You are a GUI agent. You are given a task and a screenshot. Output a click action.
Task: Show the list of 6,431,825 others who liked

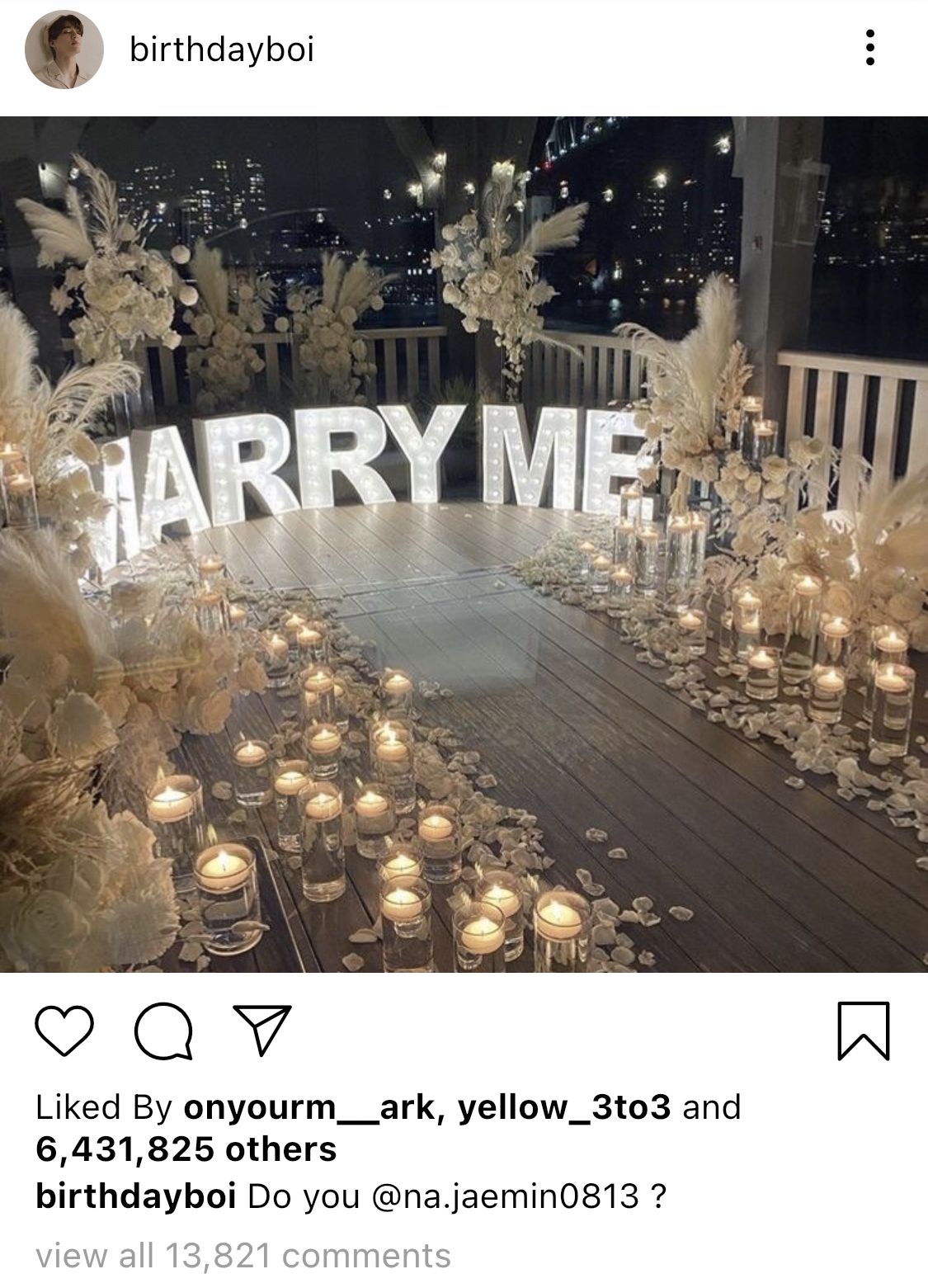(x=186, y=1149)
